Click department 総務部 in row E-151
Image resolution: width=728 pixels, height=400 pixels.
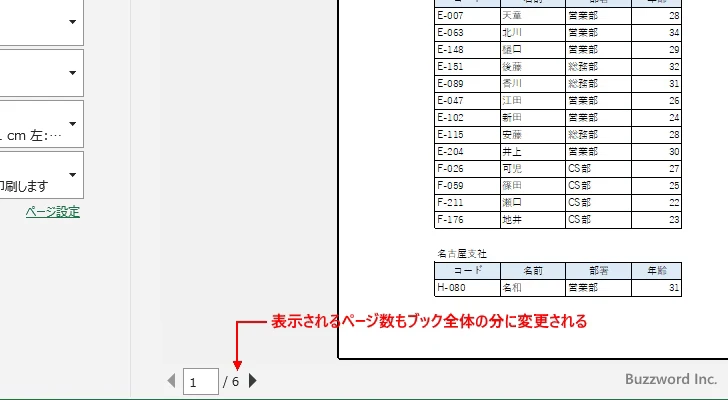point(583,67)
